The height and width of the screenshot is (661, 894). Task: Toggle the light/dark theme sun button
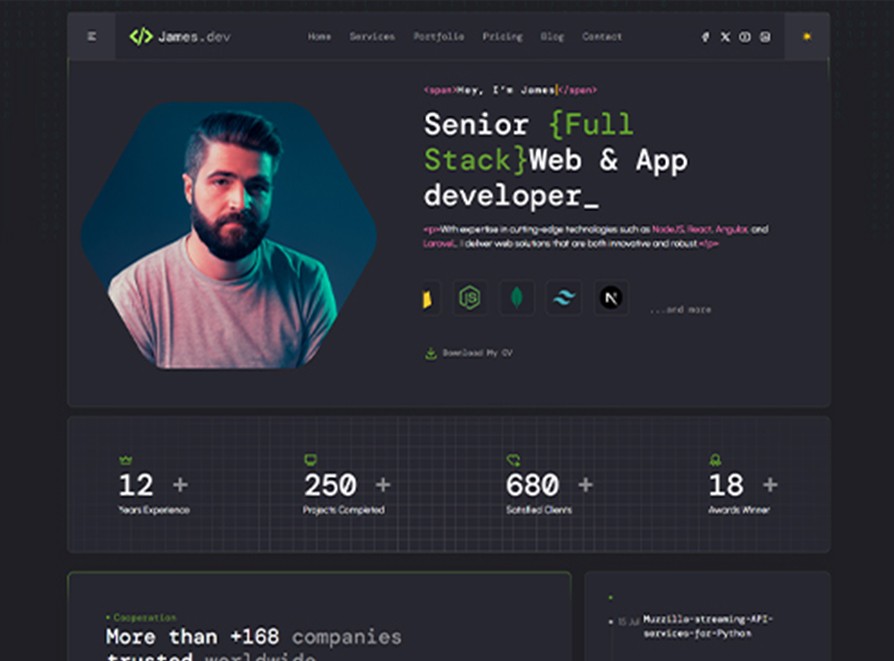tap(807, 37)
